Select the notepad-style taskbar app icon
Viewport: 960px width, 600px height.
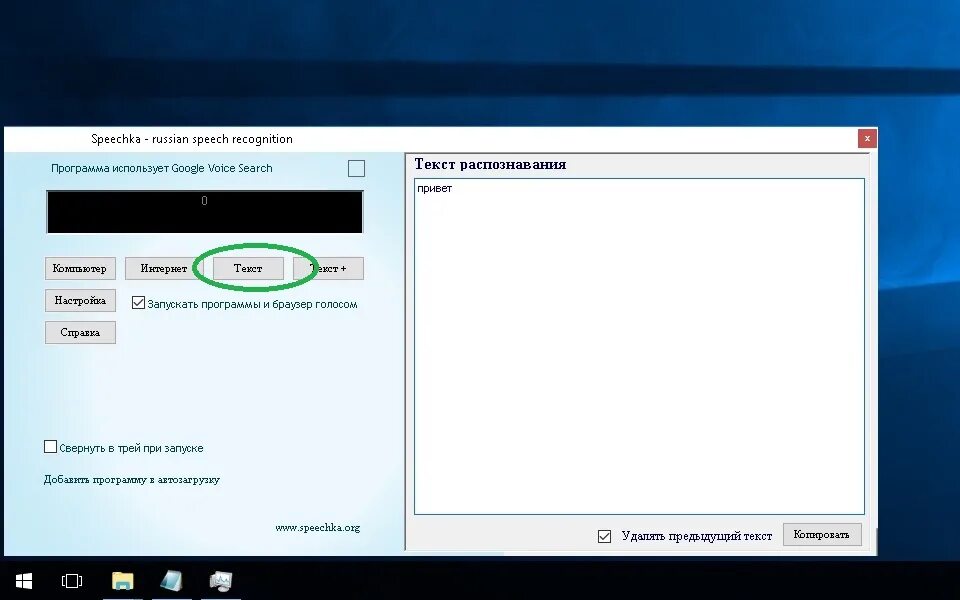171,580
